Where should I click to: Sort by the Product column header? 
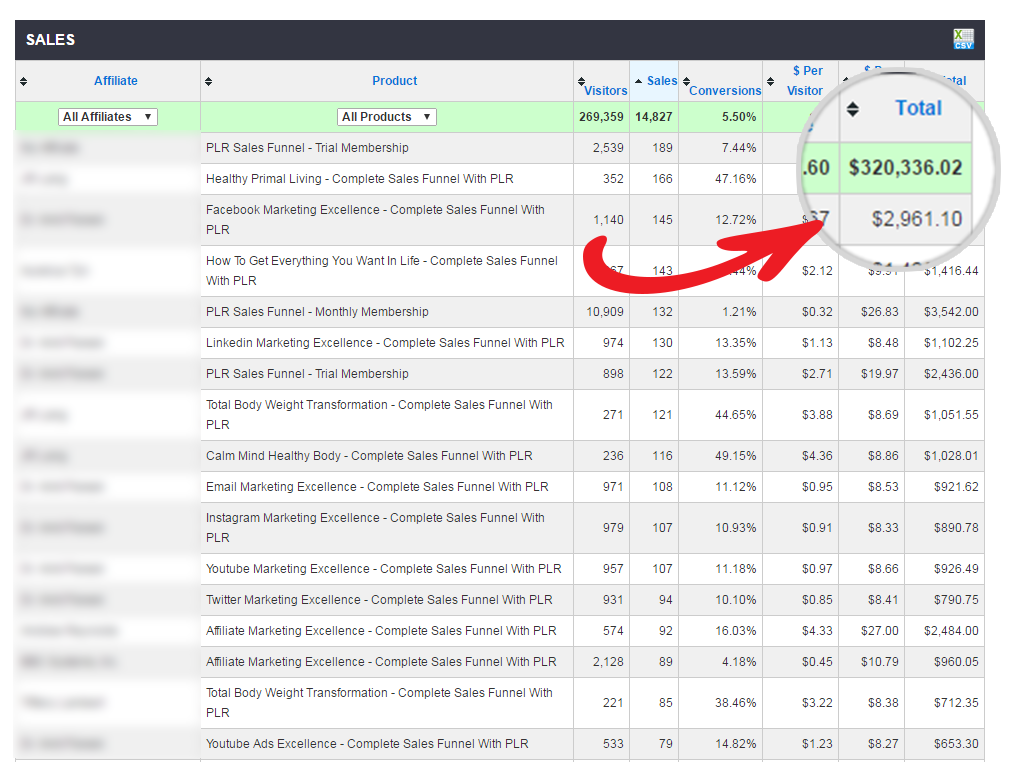[394, 81]
